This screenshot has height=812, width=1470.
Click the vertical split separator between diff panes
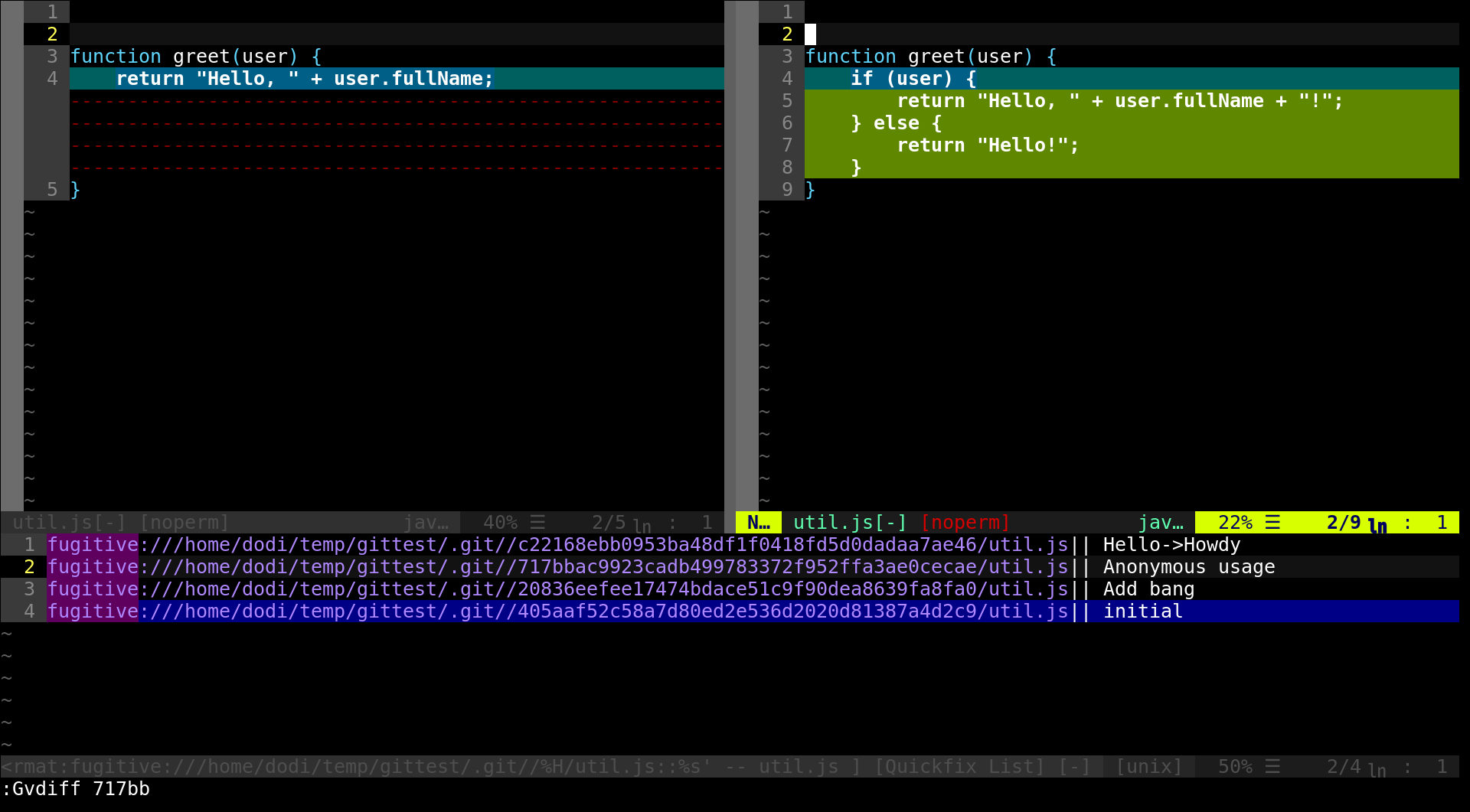[x=730, y=253]
